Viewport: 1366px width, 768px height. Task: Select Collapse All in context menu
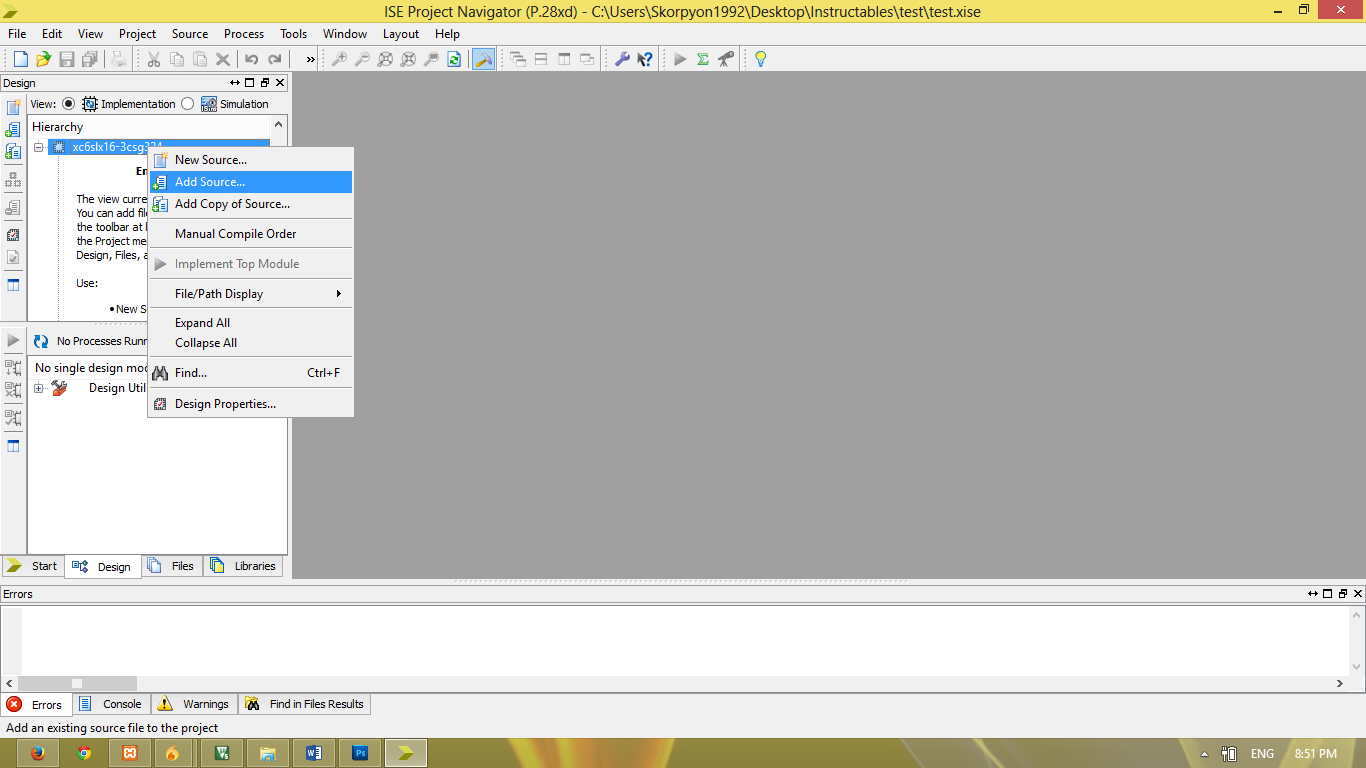tap(250, 343)
